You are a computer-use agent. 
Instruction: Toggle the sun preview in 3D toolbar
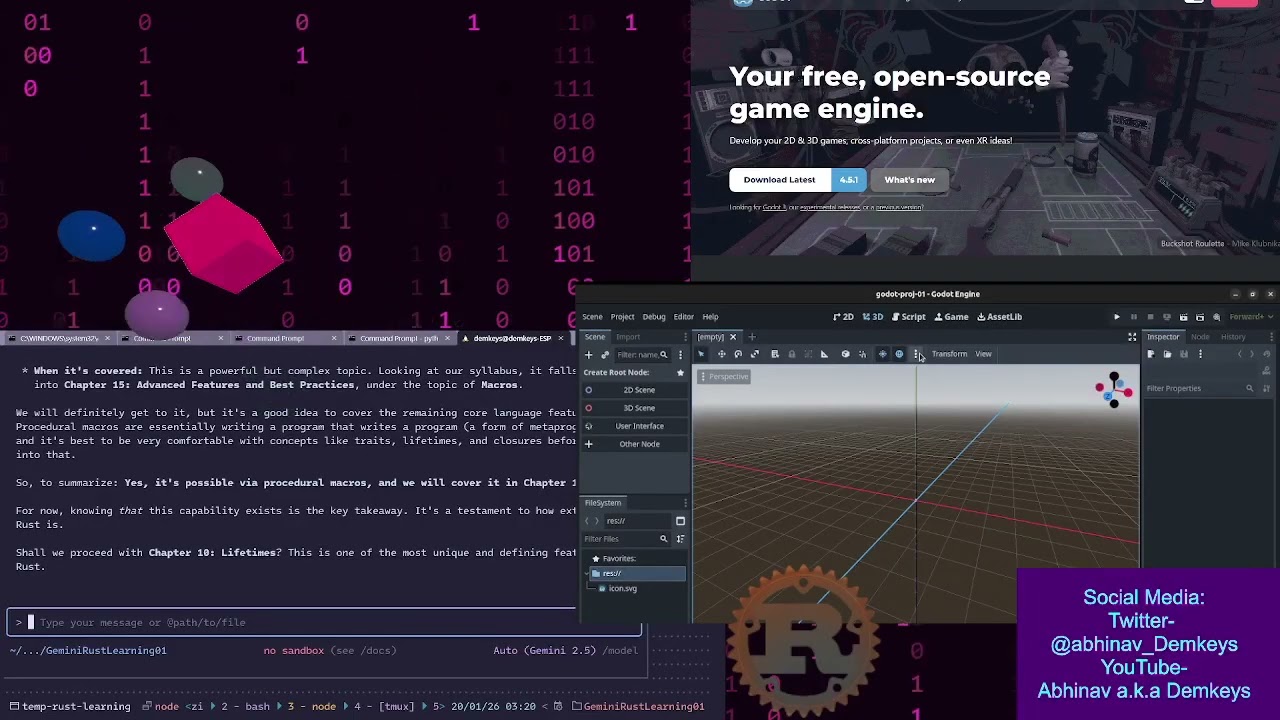(882, 354)
